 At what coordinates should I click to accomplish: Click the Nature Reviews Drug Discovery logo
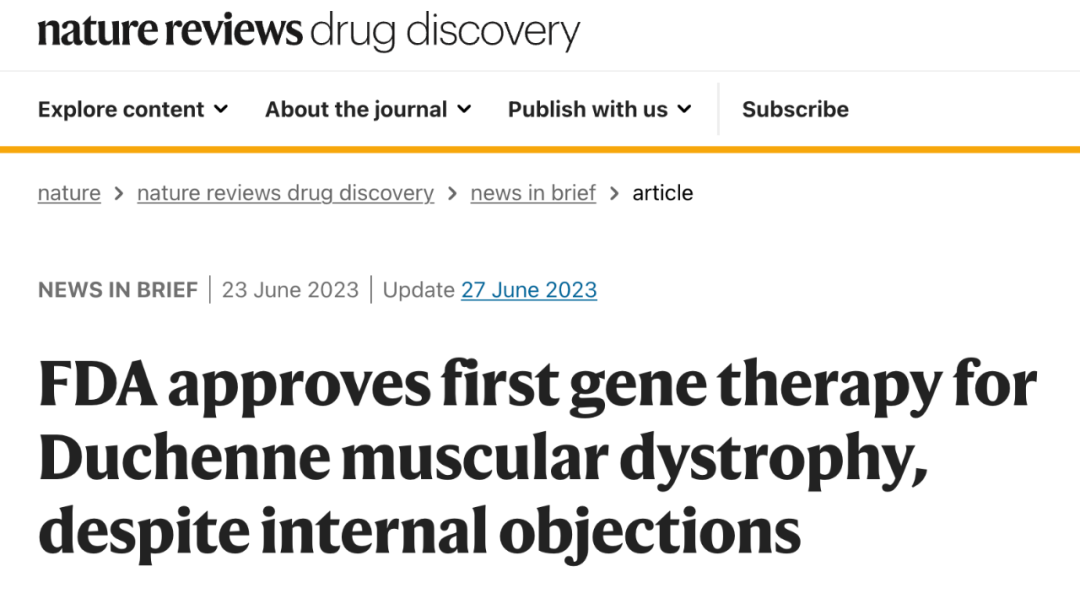(308, 31)
